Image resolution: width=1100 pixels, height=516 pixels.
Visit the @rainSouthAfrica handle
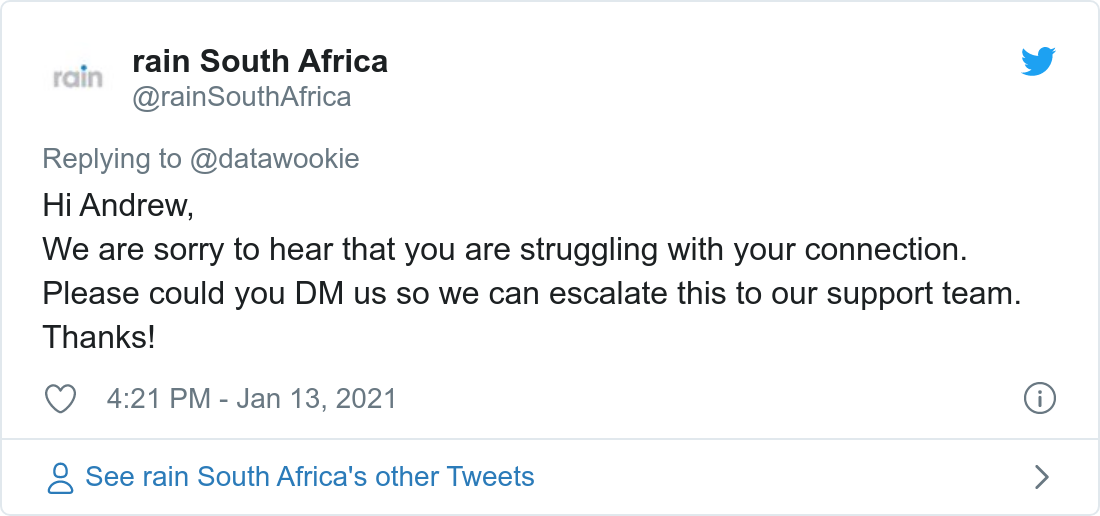tap(241, 97)
